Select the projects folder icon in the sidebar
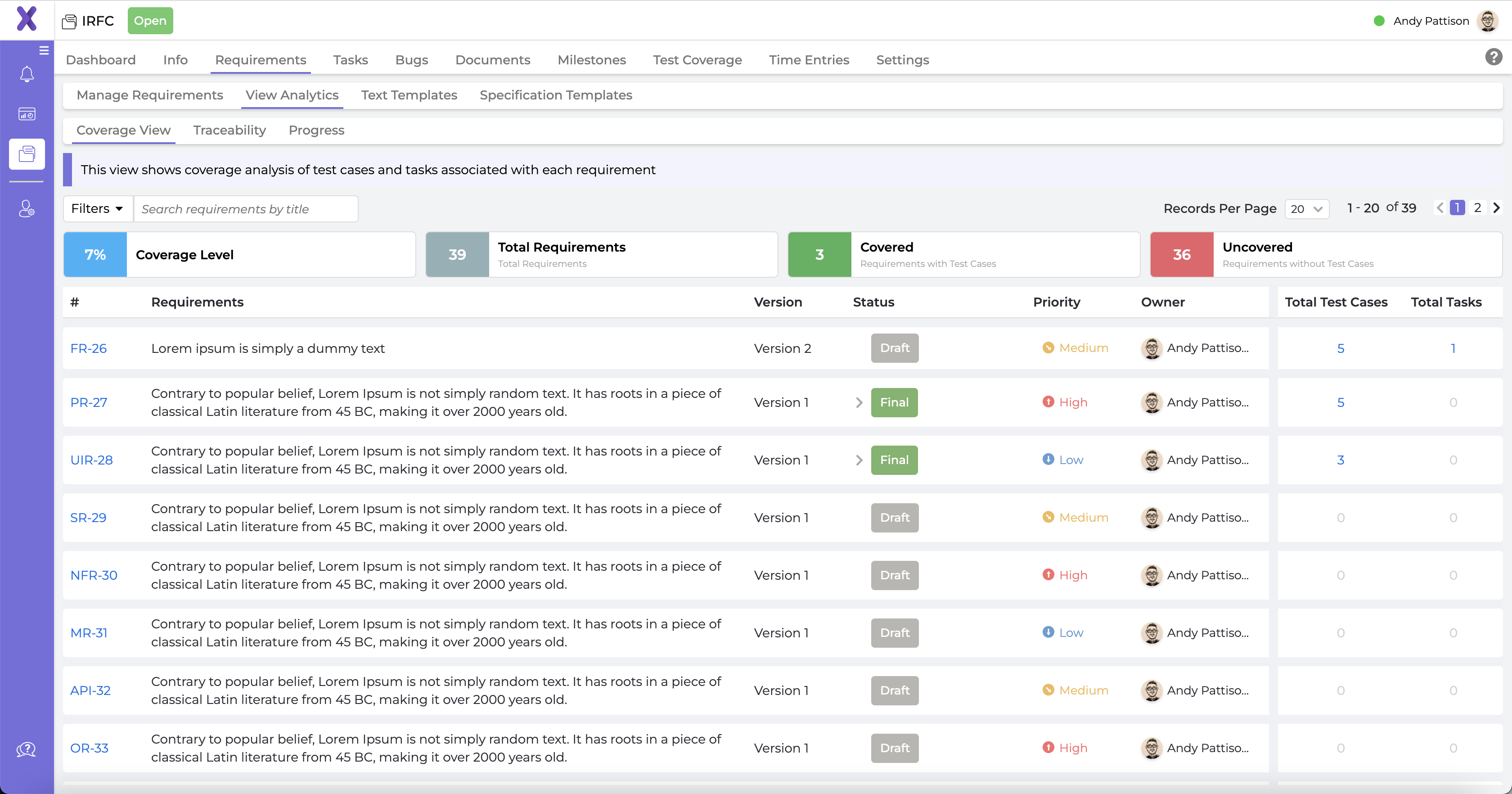This screenshot has height=794, width=1512. point(27,154)
